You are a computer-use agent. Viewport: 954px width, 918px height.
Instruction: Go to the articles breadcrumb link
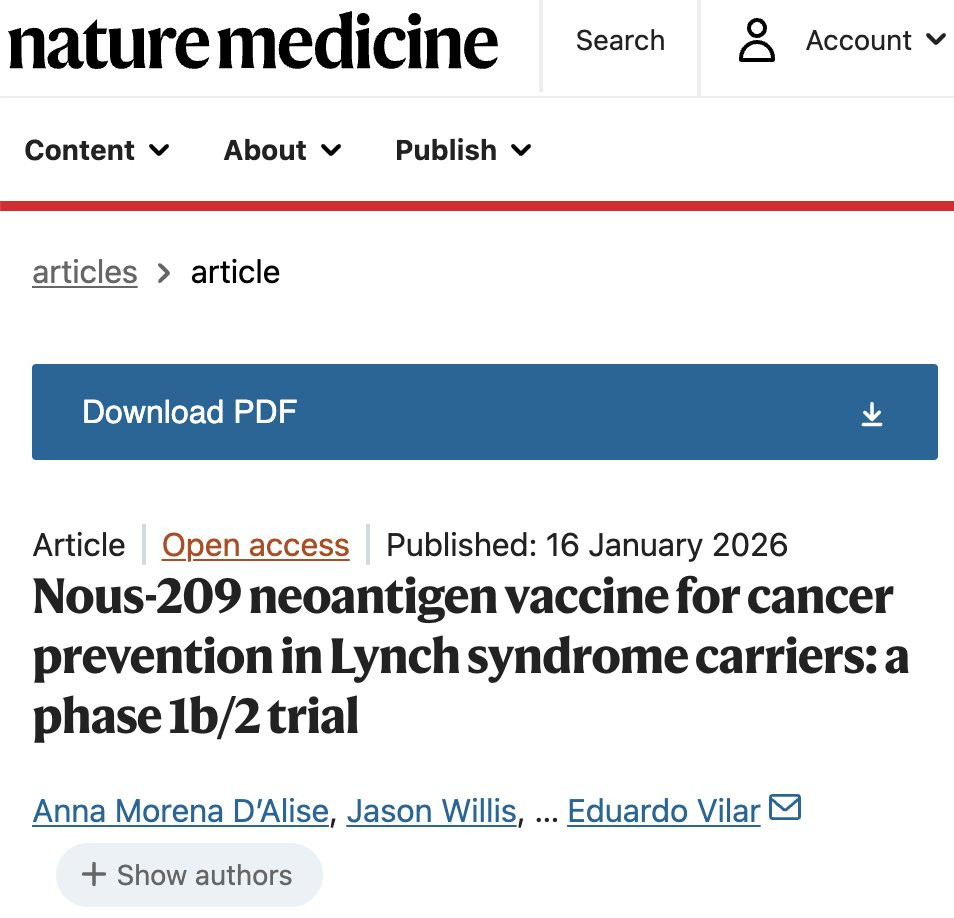coord(85,272)
